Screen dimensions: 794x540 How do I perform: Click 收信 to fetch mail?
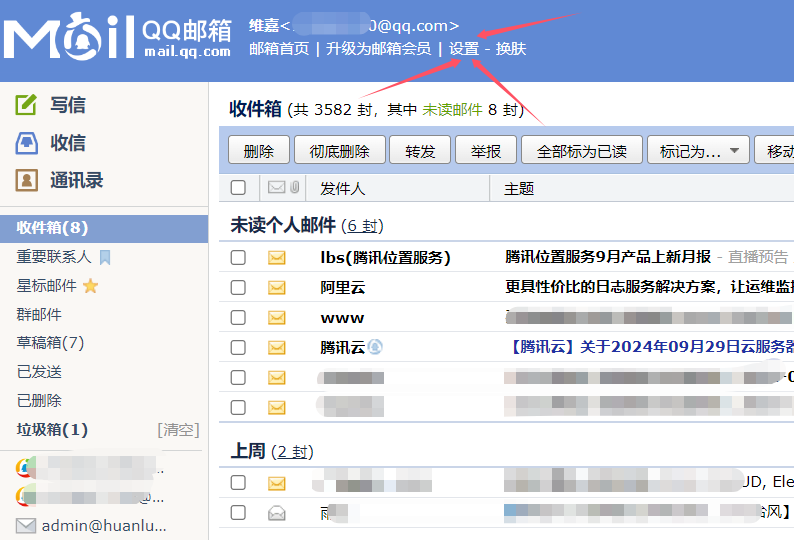tap(68, 143)
